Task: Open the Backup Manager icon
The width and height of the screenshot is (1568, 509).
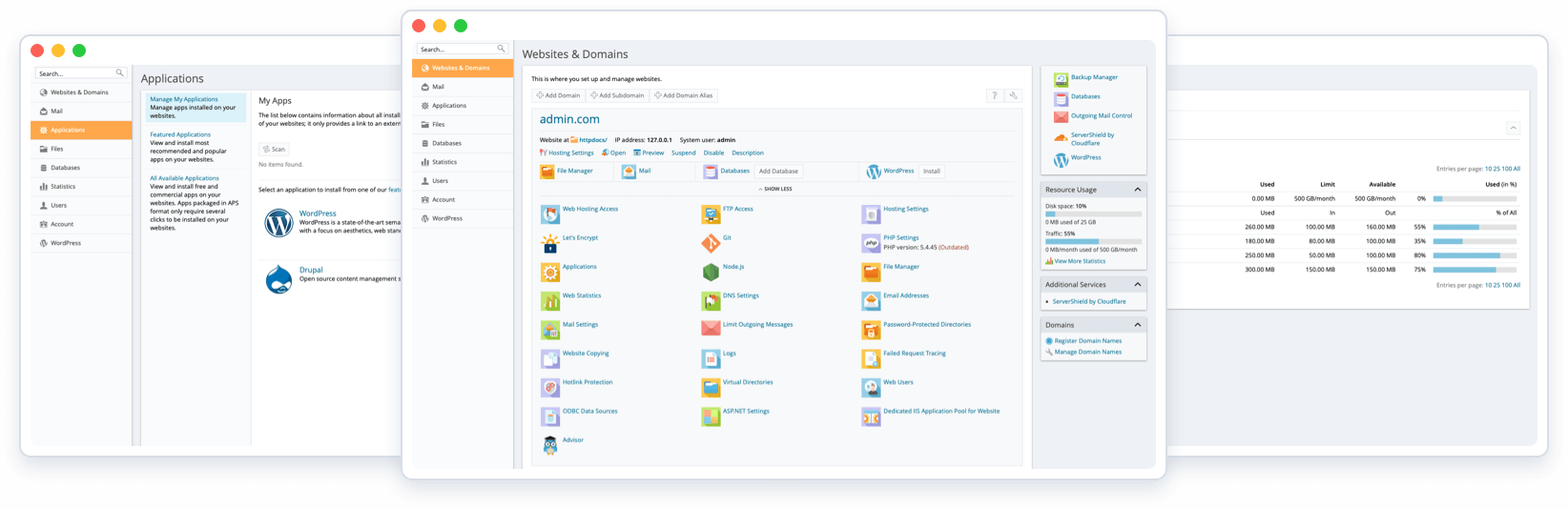Action: [x=1061, y=80]
